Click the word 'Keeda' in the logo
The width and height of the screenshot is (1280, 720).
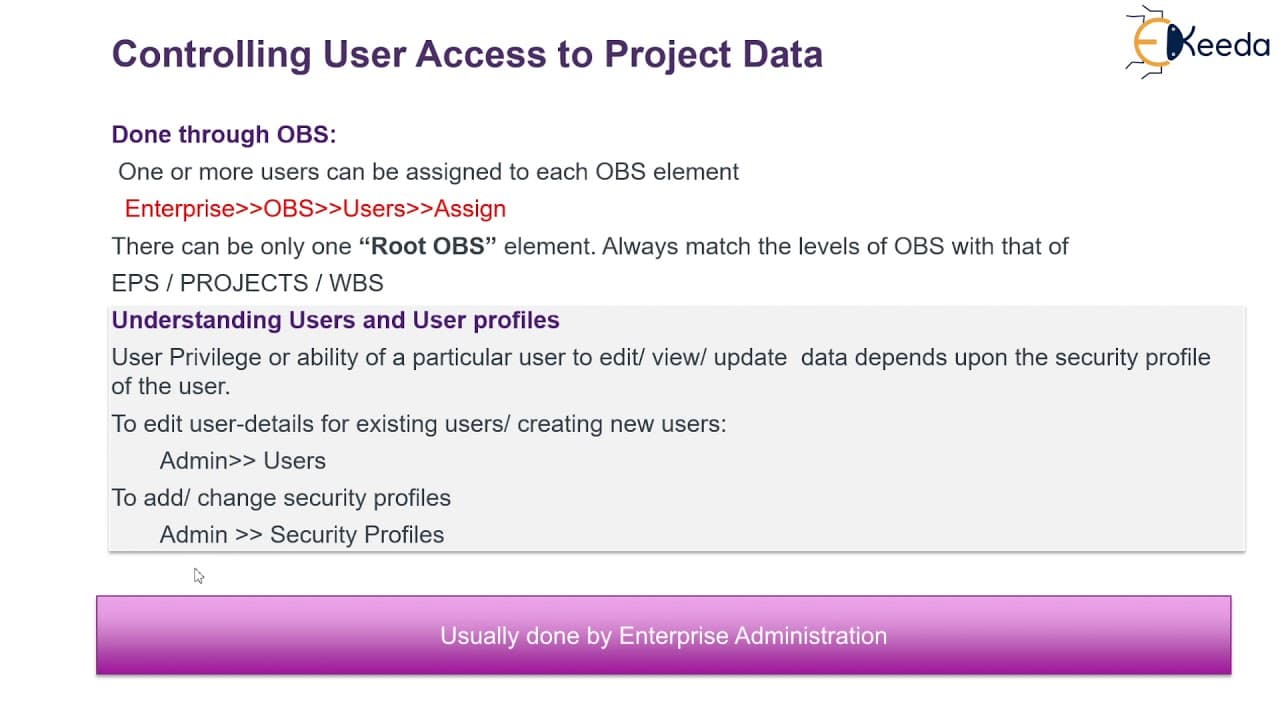click(1222, 45)
